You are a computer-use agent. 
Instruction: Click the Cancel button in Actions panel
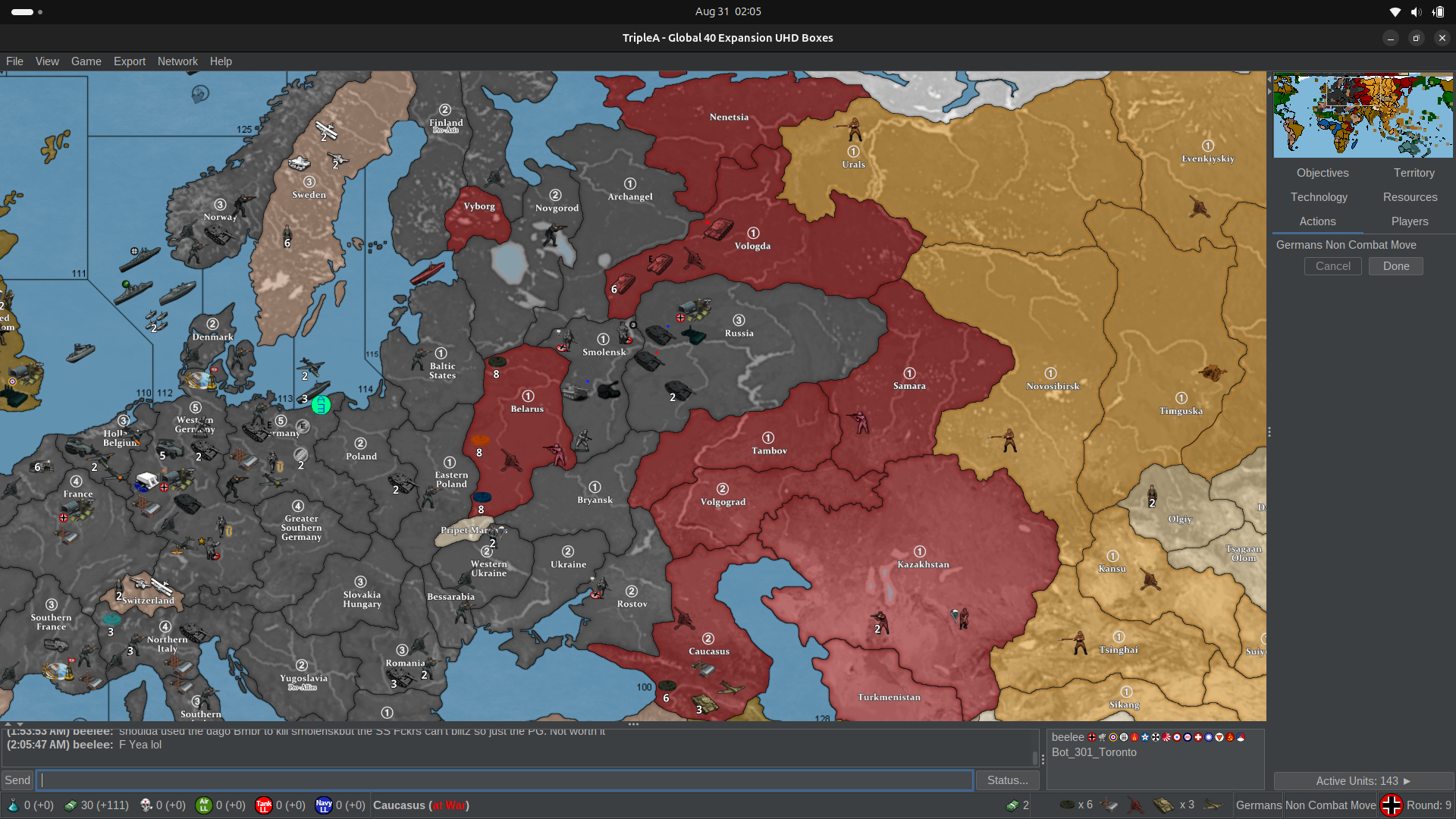[1332, 266]
